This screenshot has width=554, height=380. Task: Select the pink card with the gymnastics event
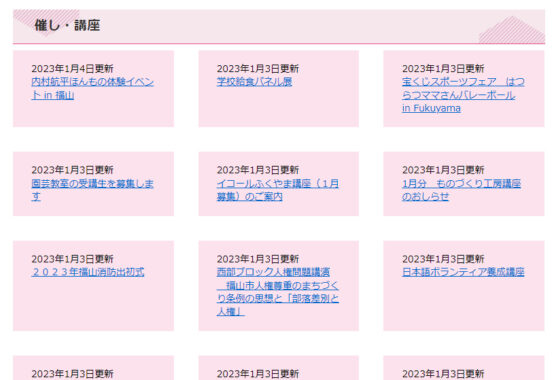click(93, 89)
